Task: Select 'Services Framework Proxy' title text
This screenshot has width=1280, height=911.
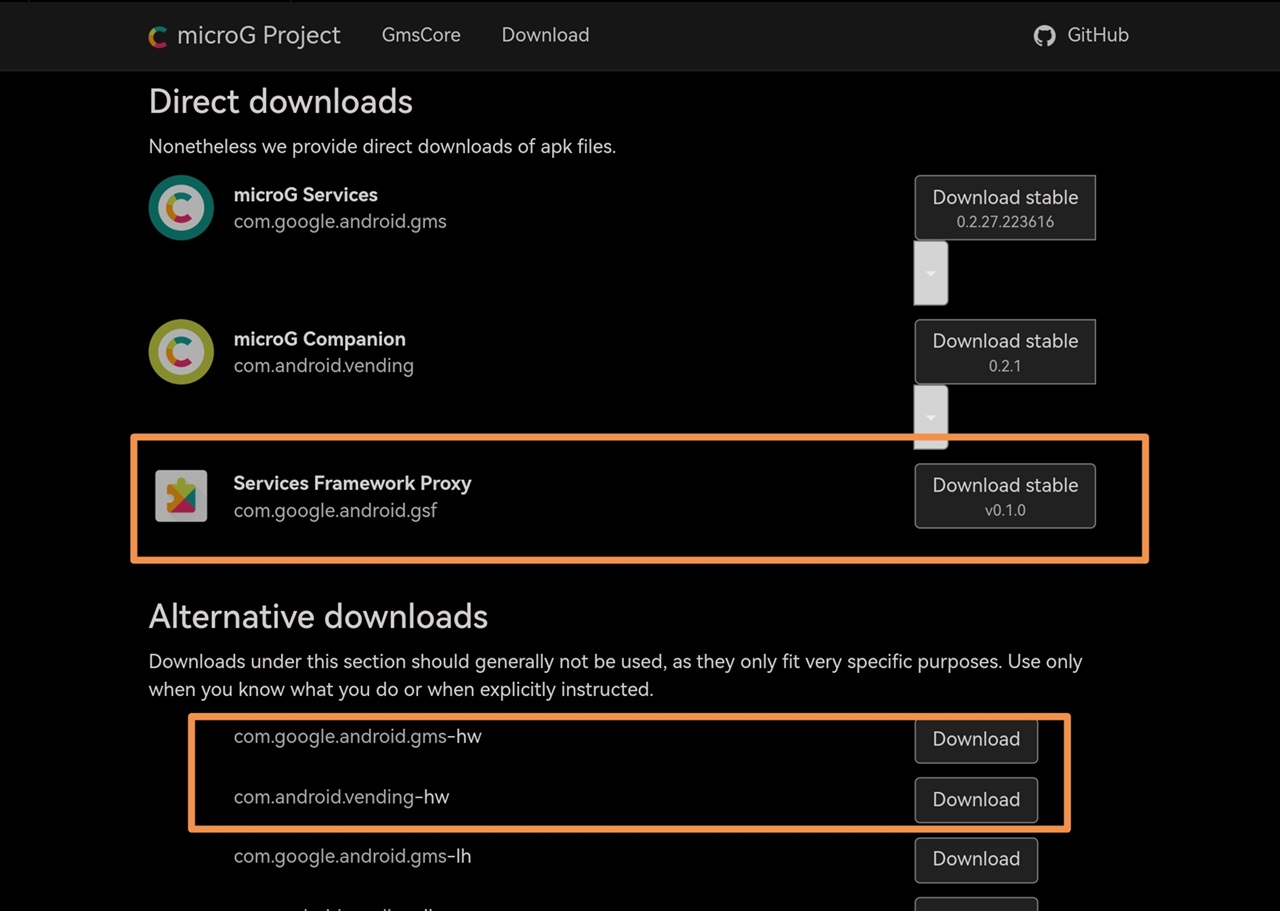Action: (x=352, y=483)
